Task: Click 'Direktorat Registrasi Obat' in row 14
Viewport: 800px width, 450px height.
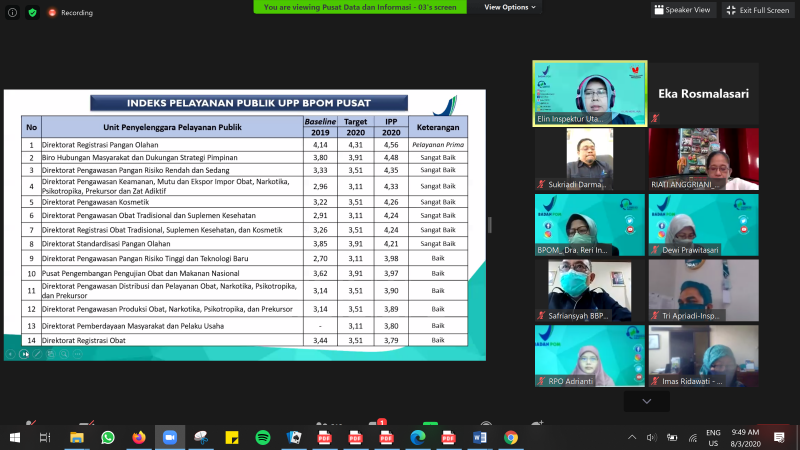Action: coord(84,340)
